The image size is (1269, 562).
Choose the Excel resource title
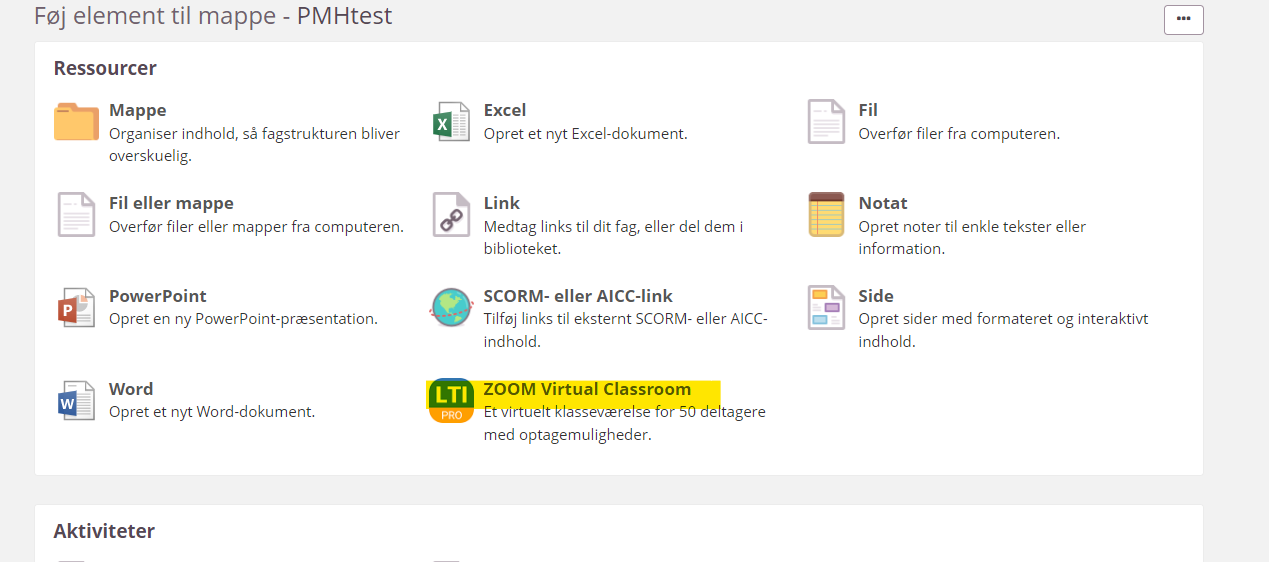coord(504,110)
